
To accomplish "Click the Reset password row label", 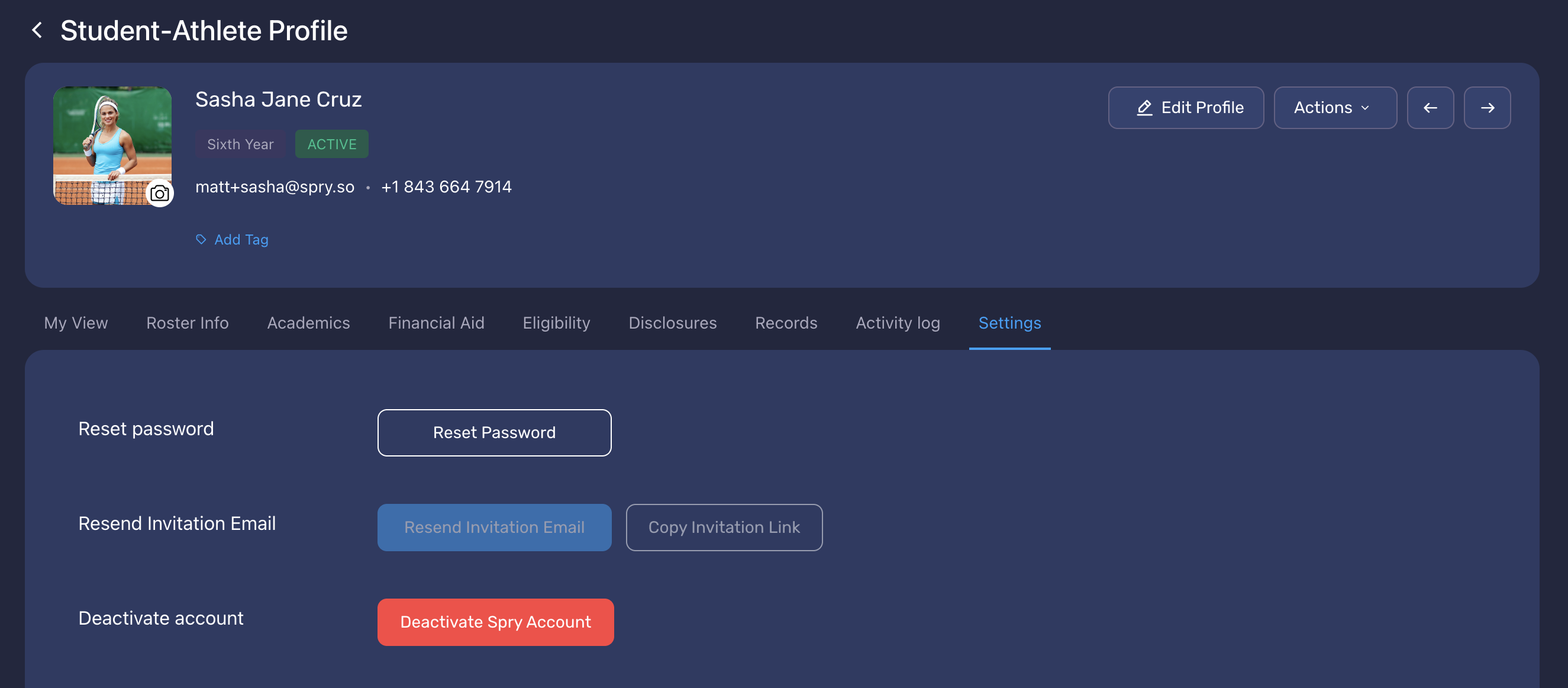I will coord(146,429).
